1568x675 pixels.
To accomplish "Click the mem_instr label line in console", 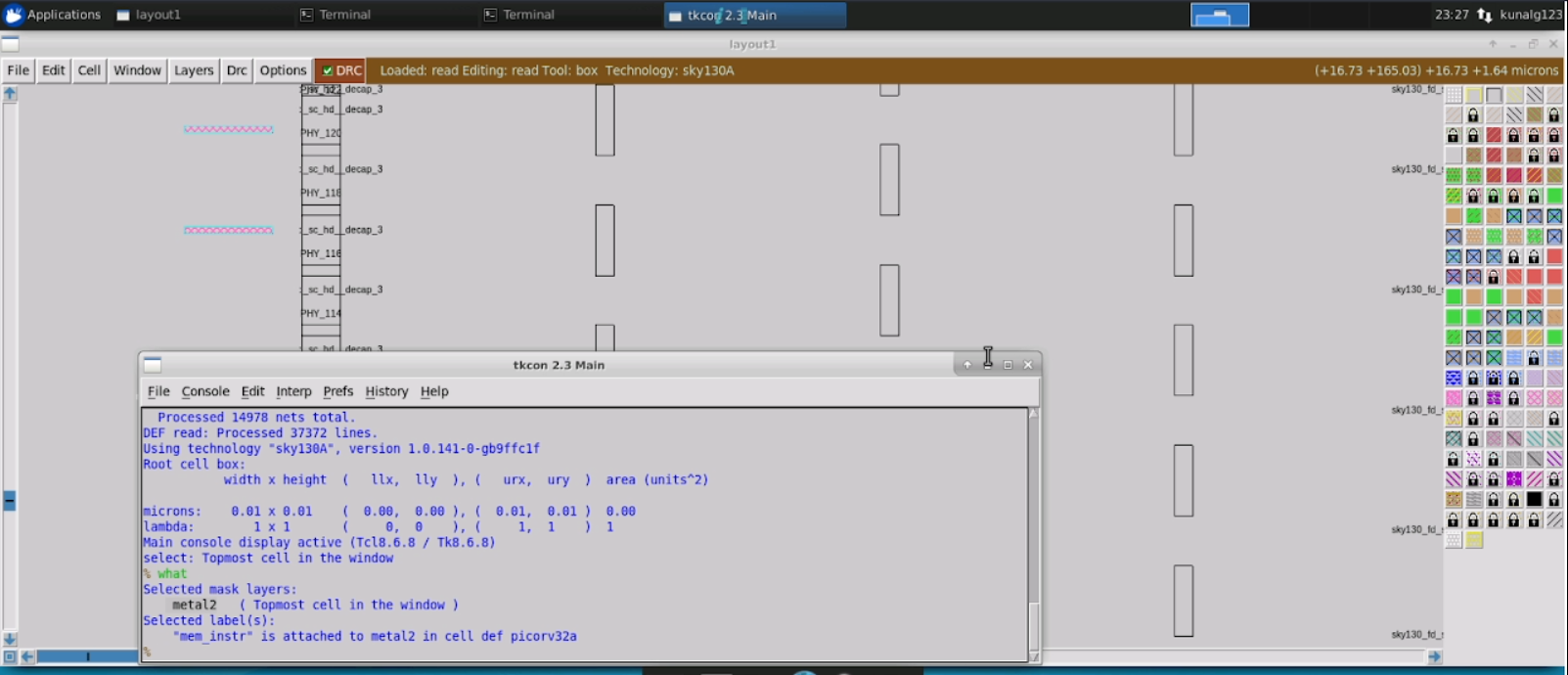I will pyautogui.click(x=375, y=637).
